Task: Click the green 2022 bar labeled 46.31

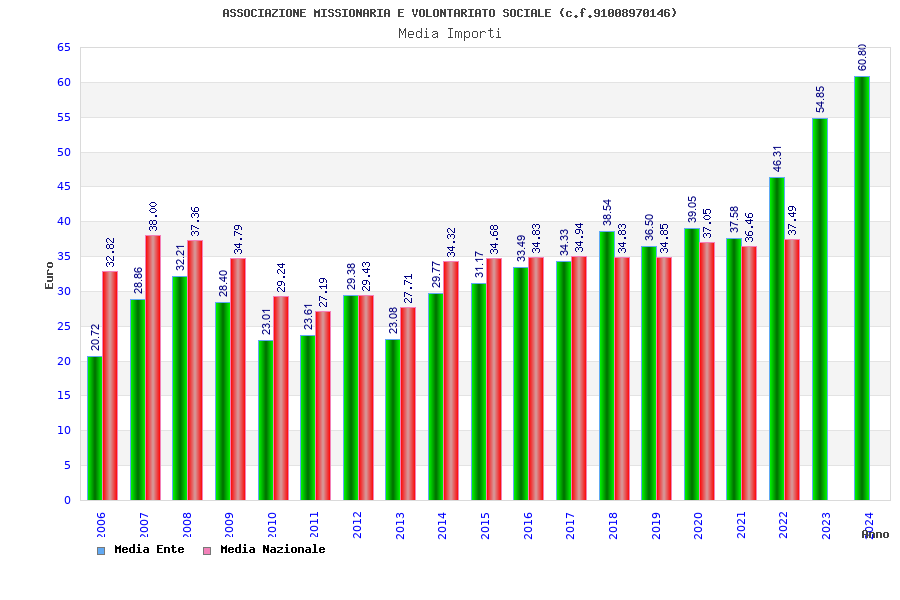Action: (x=777, y=339)
